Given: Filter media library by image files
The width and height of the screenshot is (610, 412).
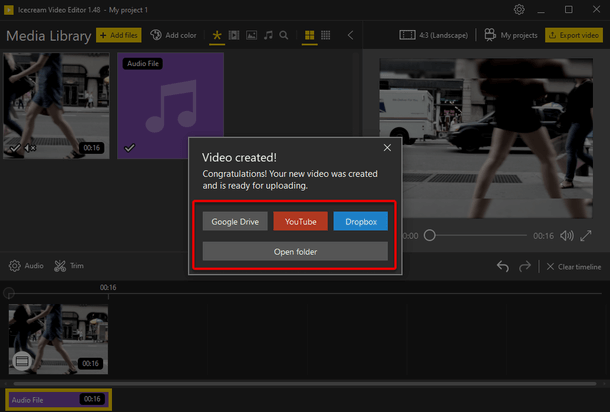Looking at the screenshot, I should point(251,35).
